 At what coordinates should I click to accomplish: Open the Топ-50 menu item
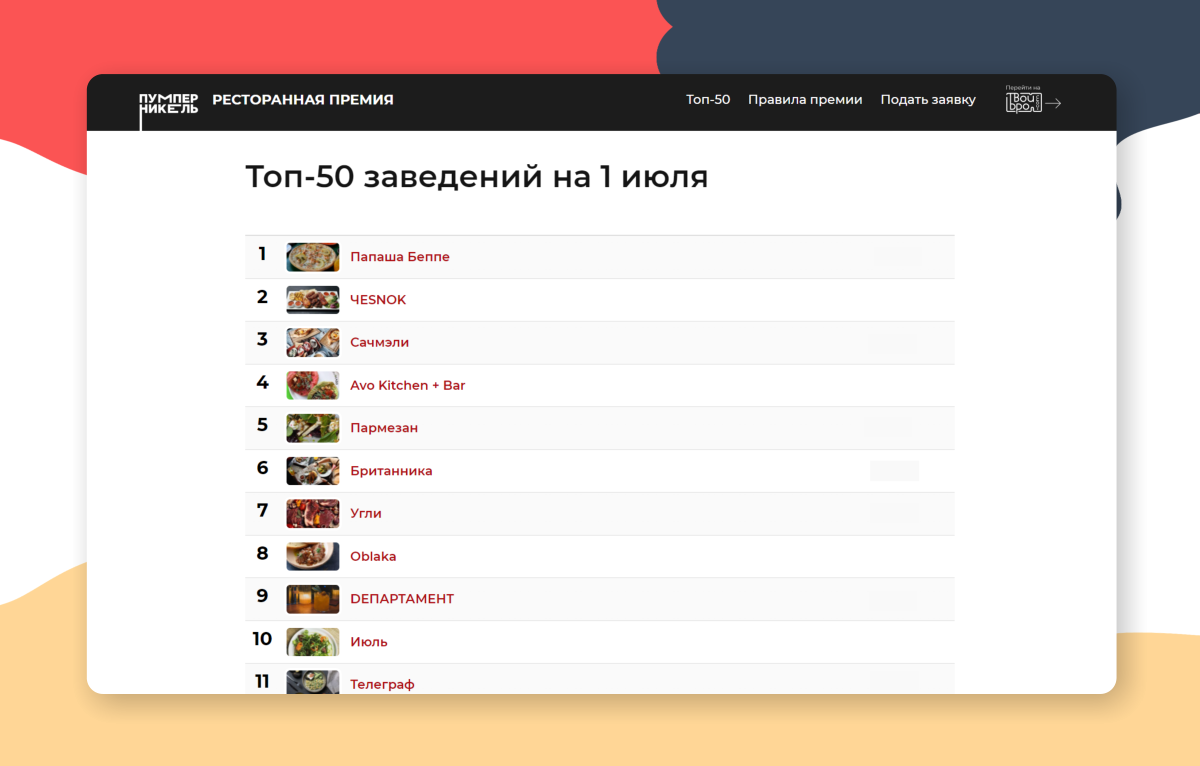pyautogui.click(x=708, y=100)
